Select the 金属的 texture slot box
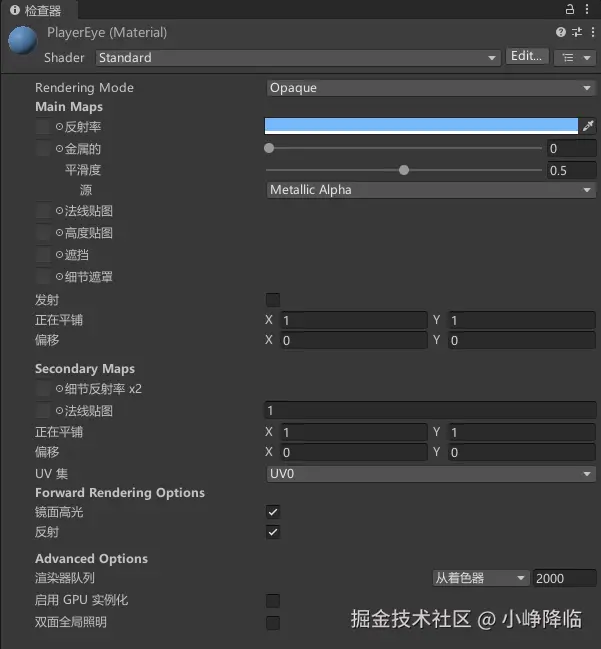The width and height of the screenshot is (601, 649). click(x=43, y=148)
